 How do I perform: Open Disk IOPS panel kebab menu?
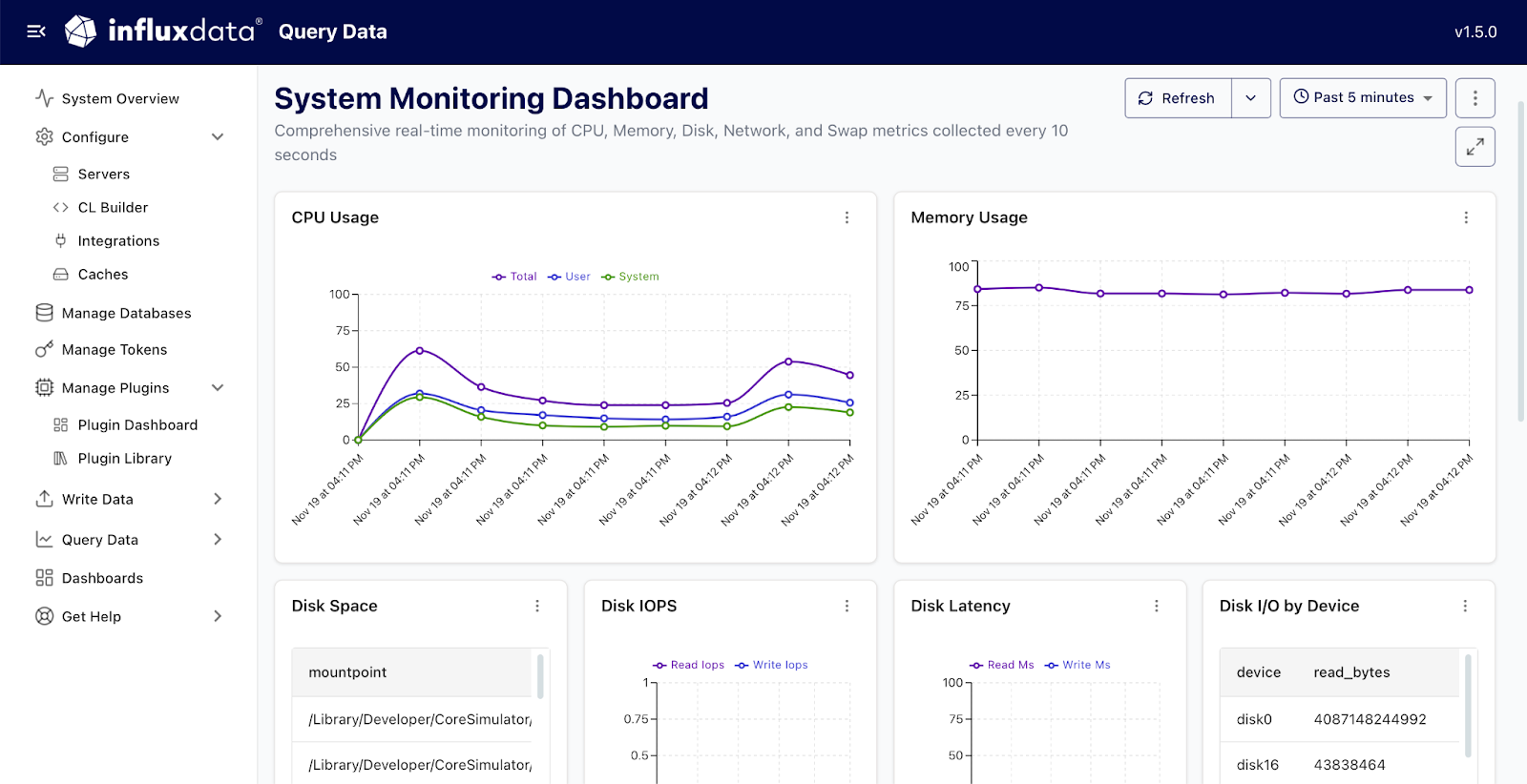(x=847, y=606)
